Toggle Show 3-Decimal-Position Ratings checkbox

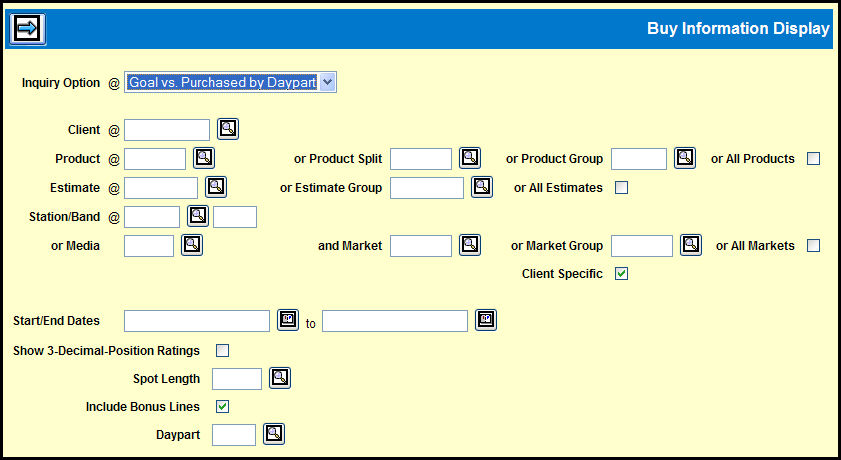point(222,350)
